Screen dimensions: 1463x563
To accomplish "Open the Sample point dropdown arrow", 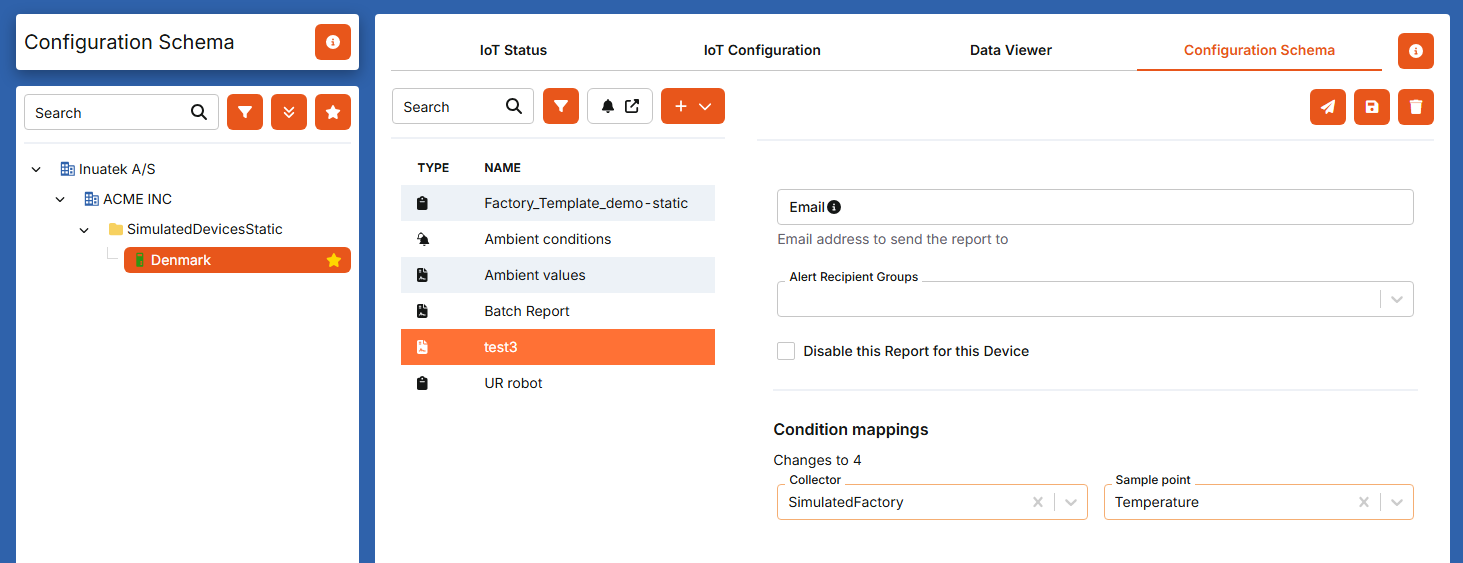I will (x=1397, y=502).
